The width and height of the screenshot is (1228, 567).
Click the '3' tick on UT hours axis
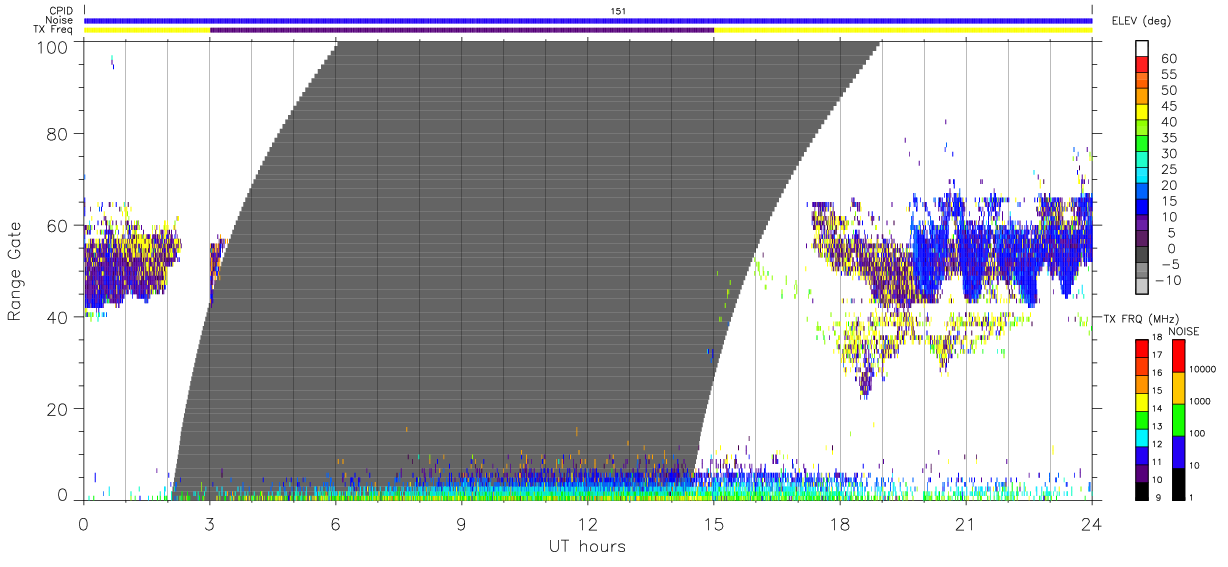click(210, 523)
